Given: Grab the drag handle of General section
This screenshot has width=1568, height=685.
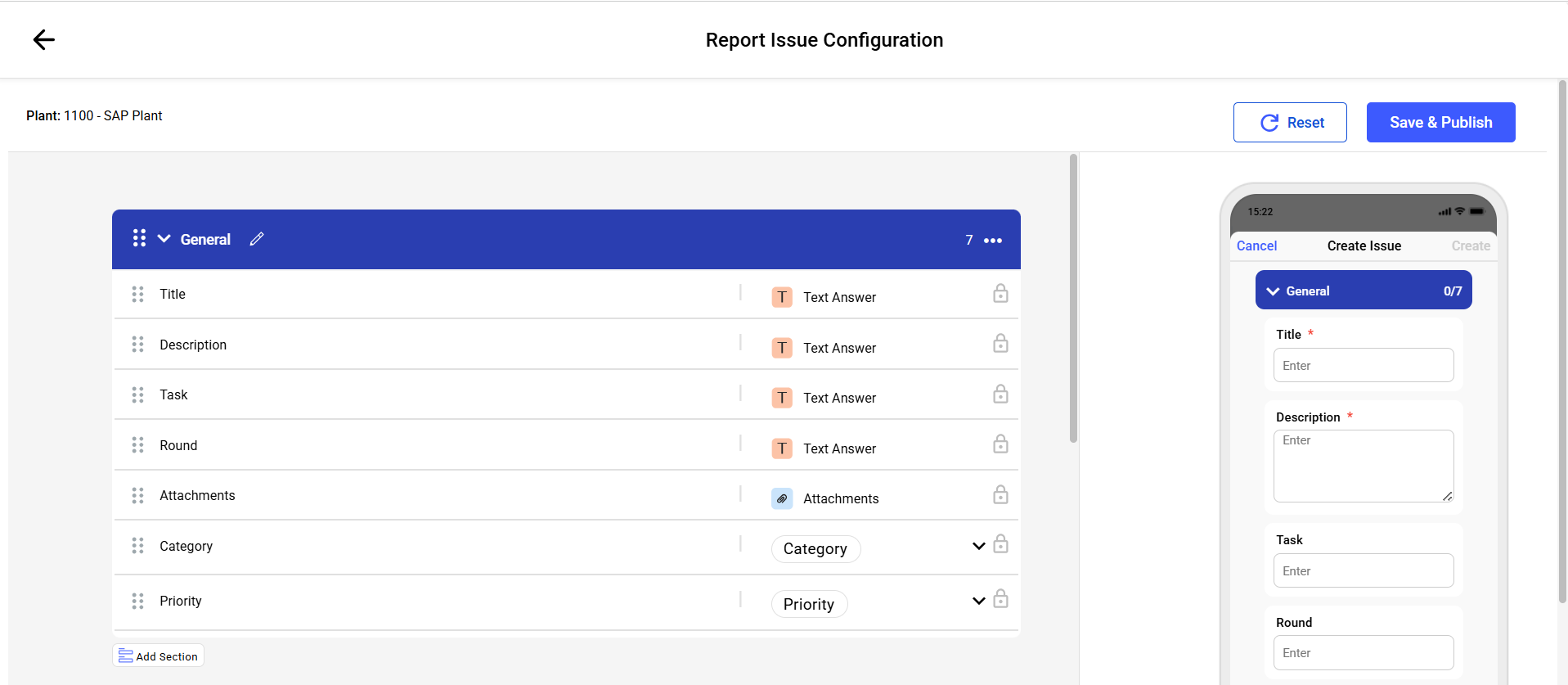Looking at the screenshot, I should pyautogui.click(x=139, y=238).
